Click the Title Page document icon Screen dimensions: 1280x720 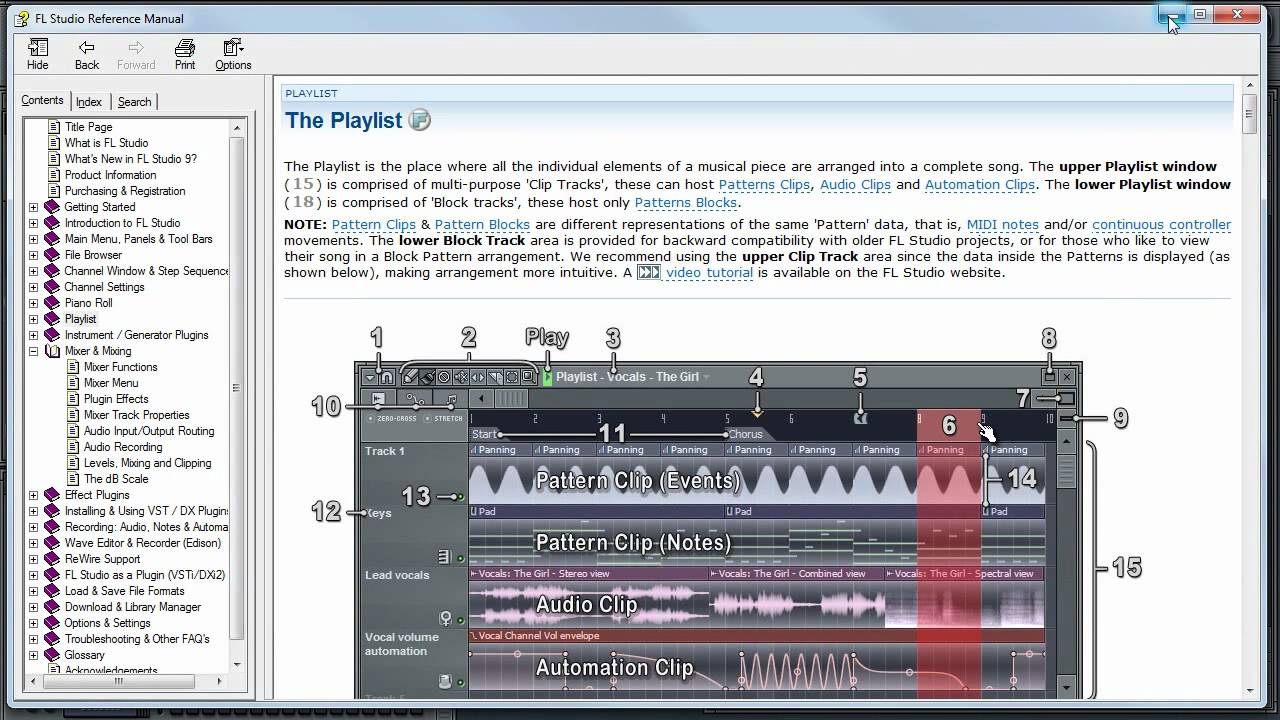point(53,127)
